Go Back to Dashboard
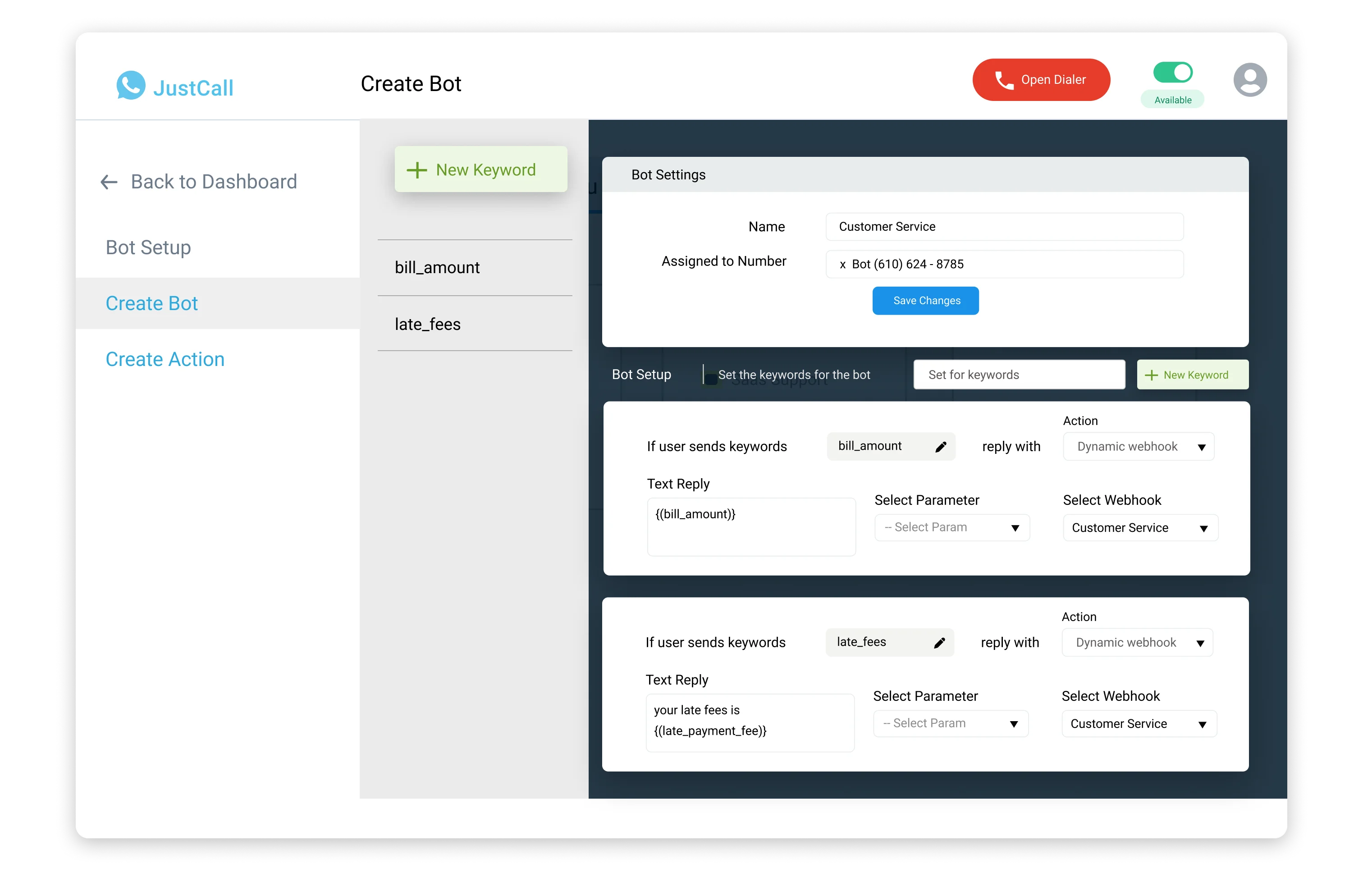The width and height of the screenshot is (1363, 896). (199, 182)
